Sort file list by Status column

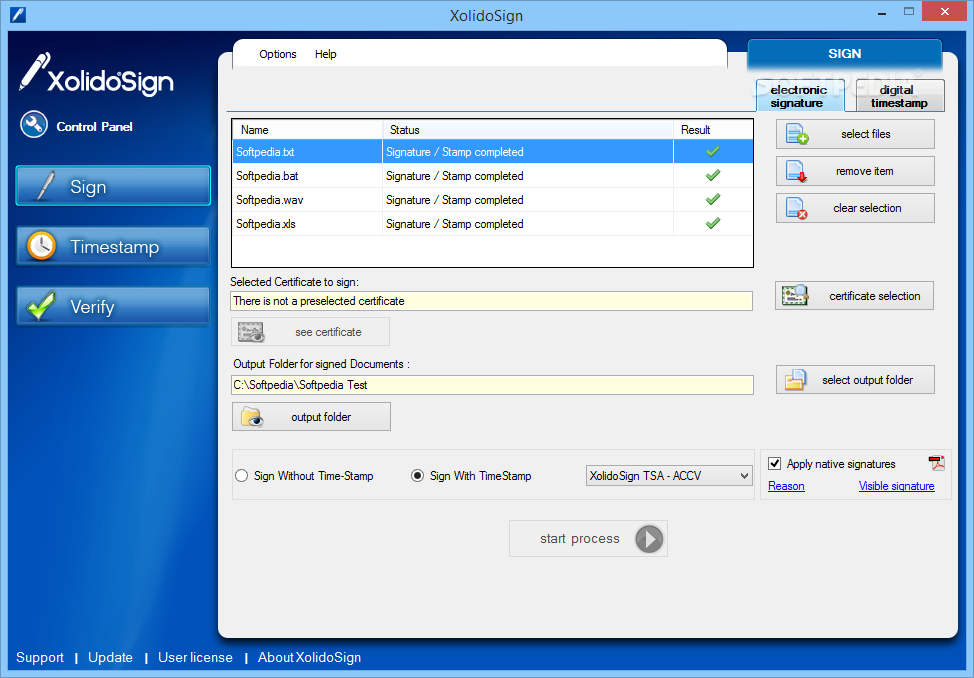(x=528, y=130)
